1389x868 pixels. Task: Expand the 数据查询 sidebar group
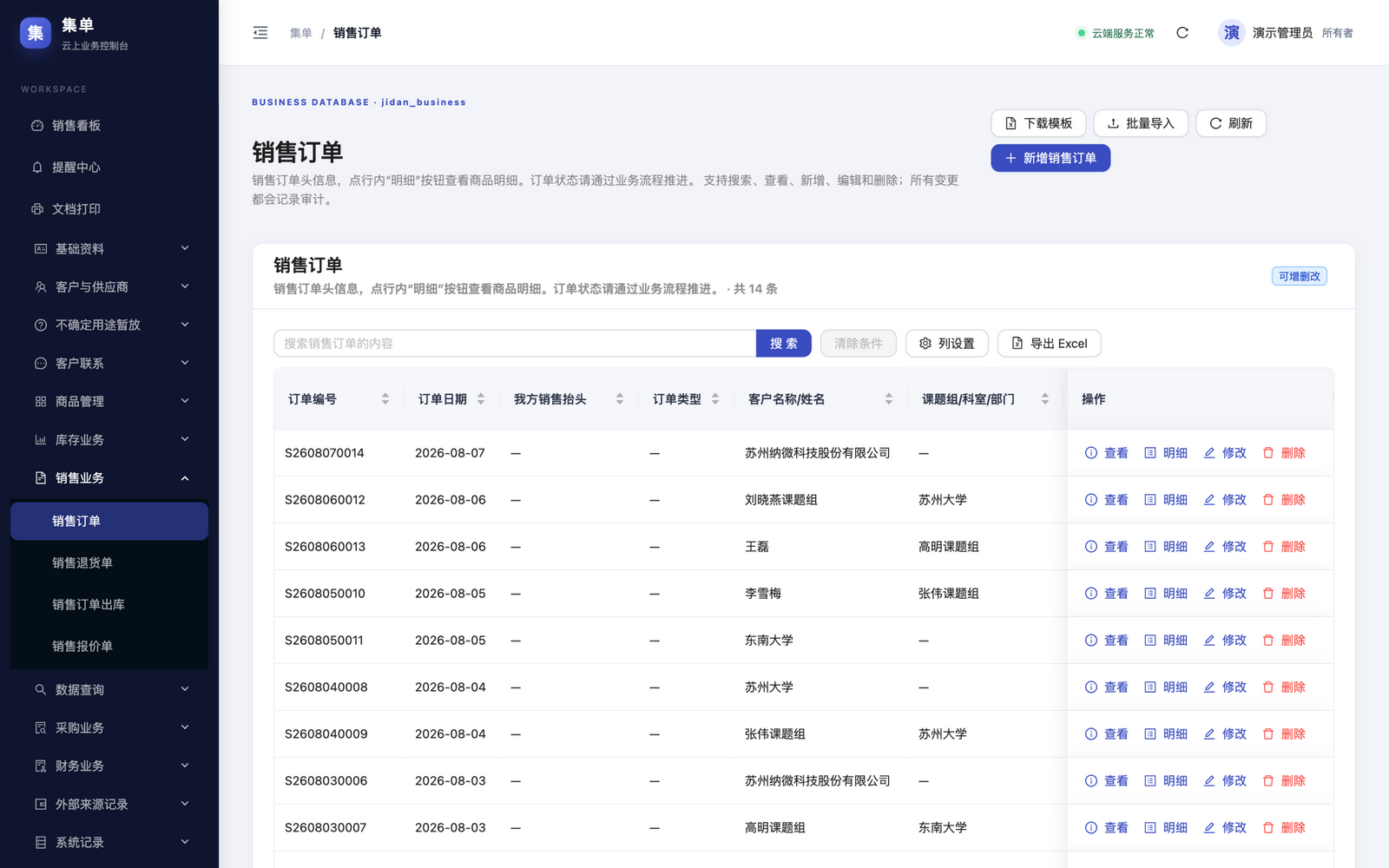click(x=109, y=690)
